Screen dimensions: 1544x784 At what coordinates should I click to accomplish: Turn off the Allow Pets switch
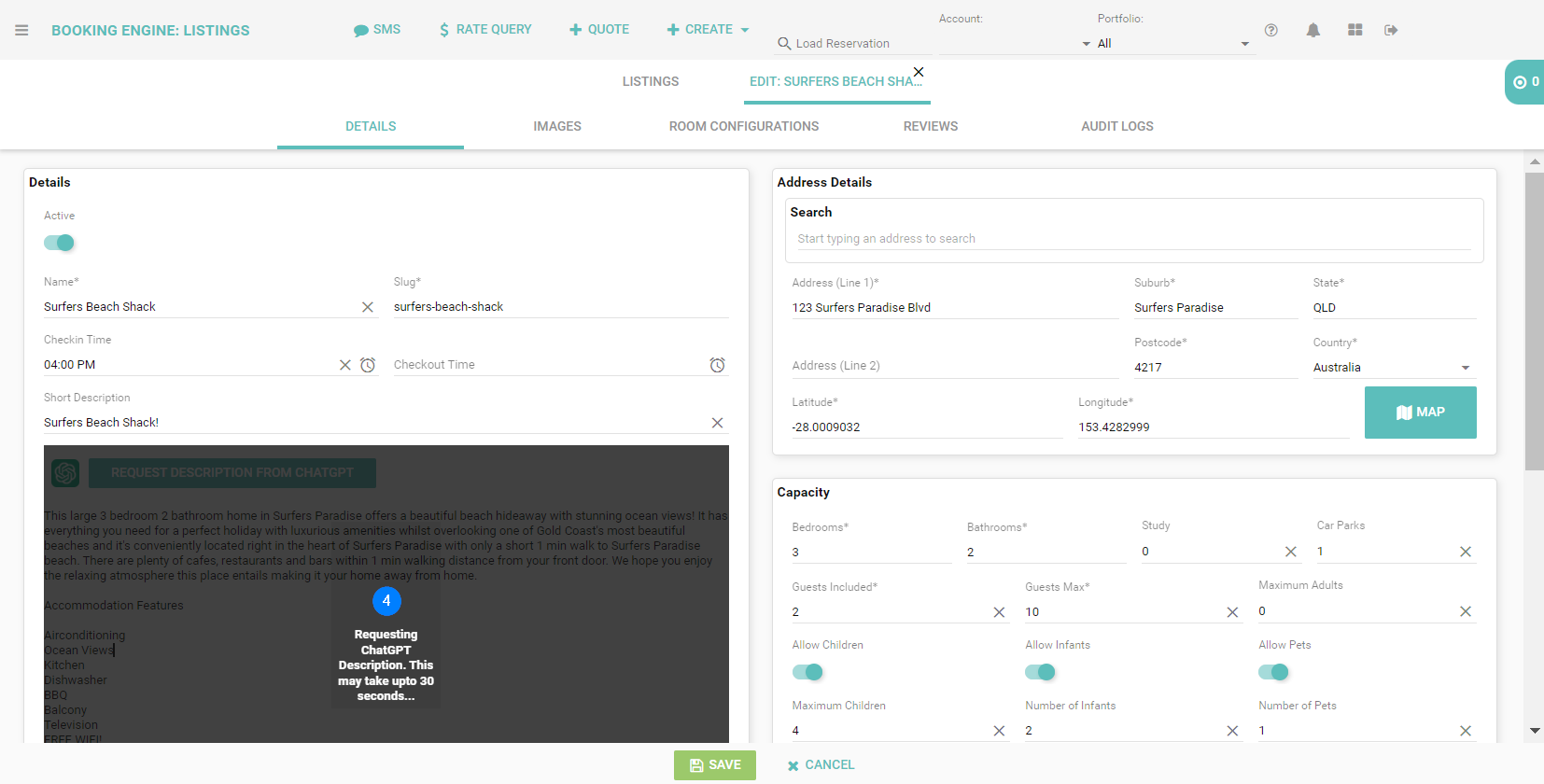pos(1273,672)
